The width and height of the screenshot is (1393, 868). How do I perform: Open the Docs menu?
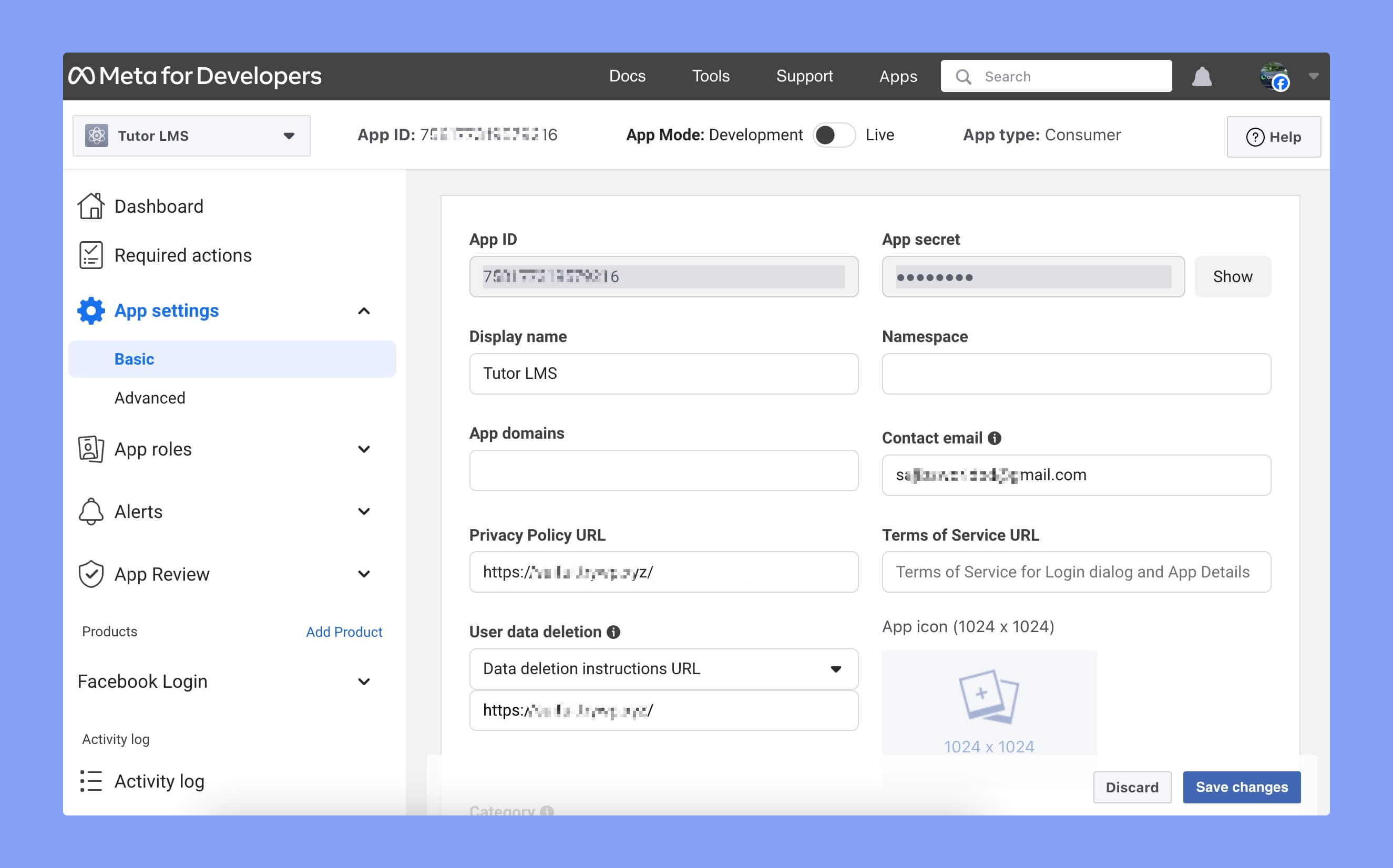pyautogui.click(x=627, y=76)
